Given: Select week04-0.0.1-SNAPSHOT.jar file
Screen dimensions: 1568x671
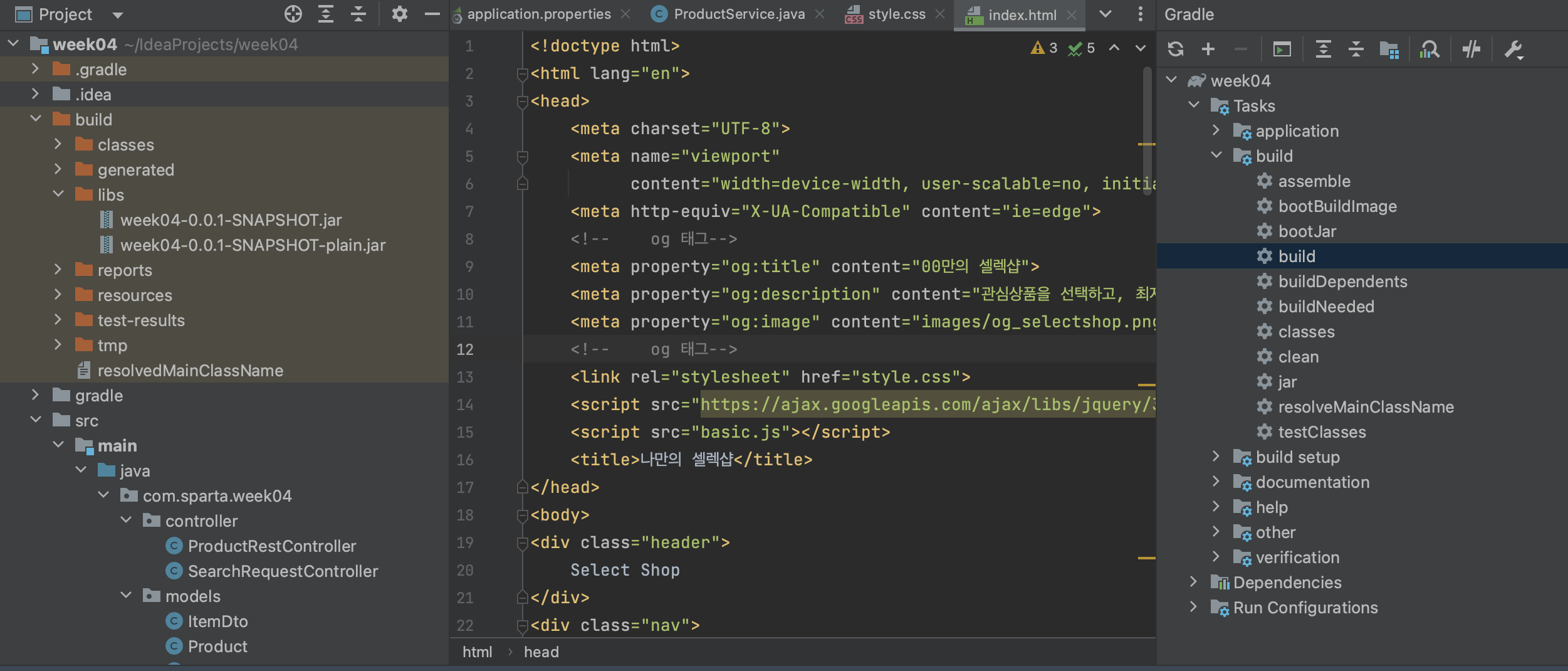Looking at the screenshot, I should point(231,220).
